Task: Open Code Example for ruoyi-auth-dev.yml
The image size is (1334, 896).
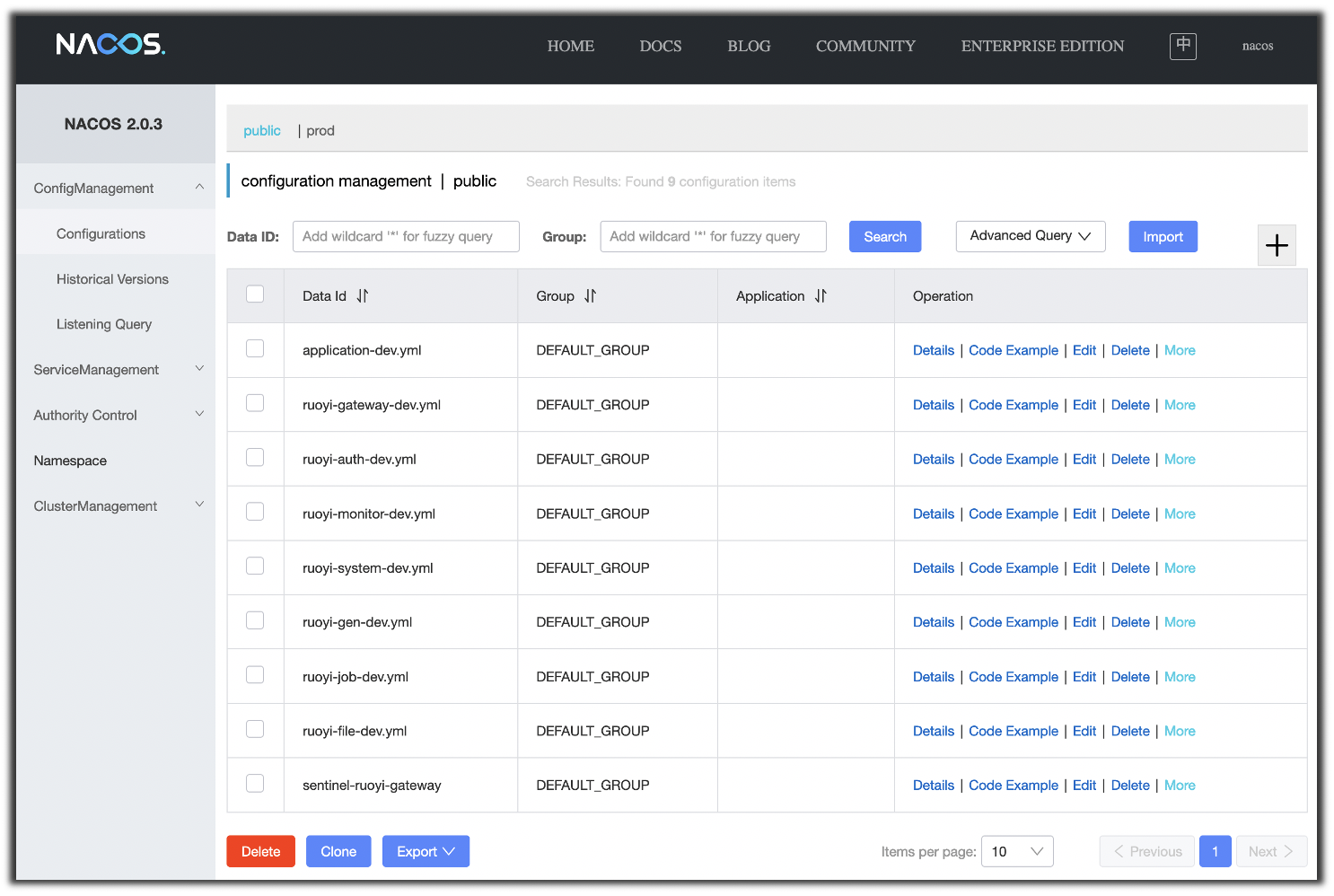Action: (x=1014, y=459)
